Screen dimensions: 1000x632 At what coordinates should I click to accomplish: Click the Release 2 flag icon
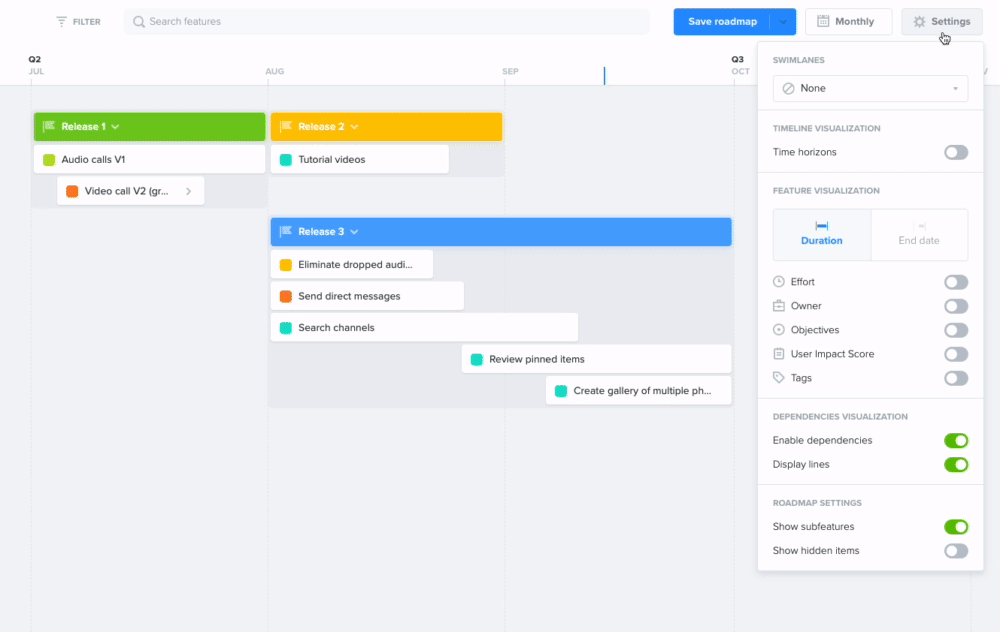[286, 126]
